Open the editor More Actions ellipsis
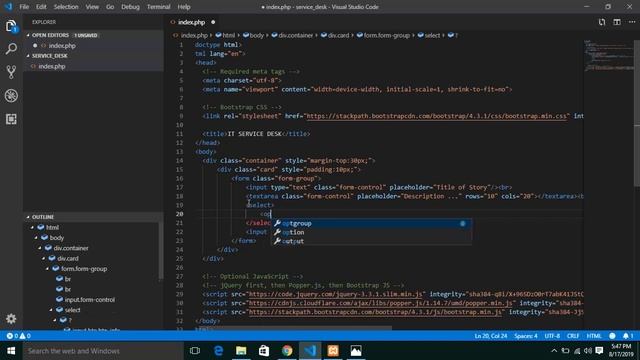 (x=632, y=22)
